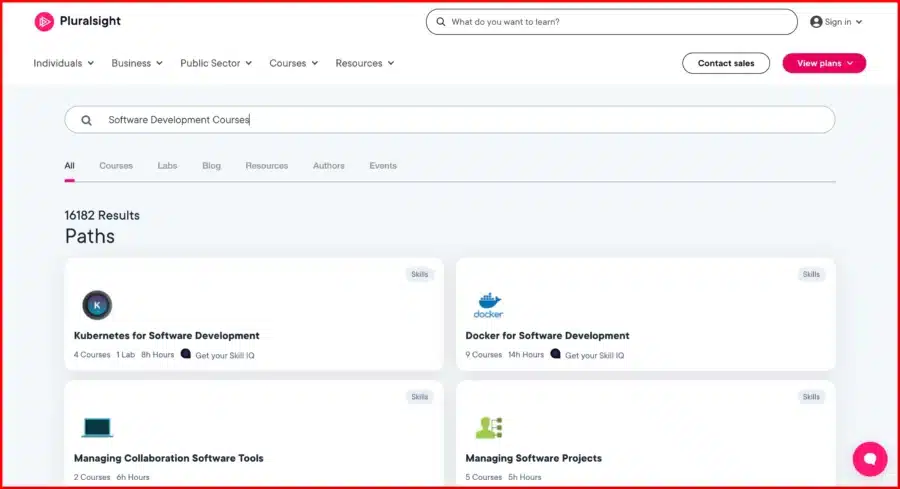Switch to the Labs tab
Image resolution: width=900 pixels, height=489 pixels.
pos(167,166)
